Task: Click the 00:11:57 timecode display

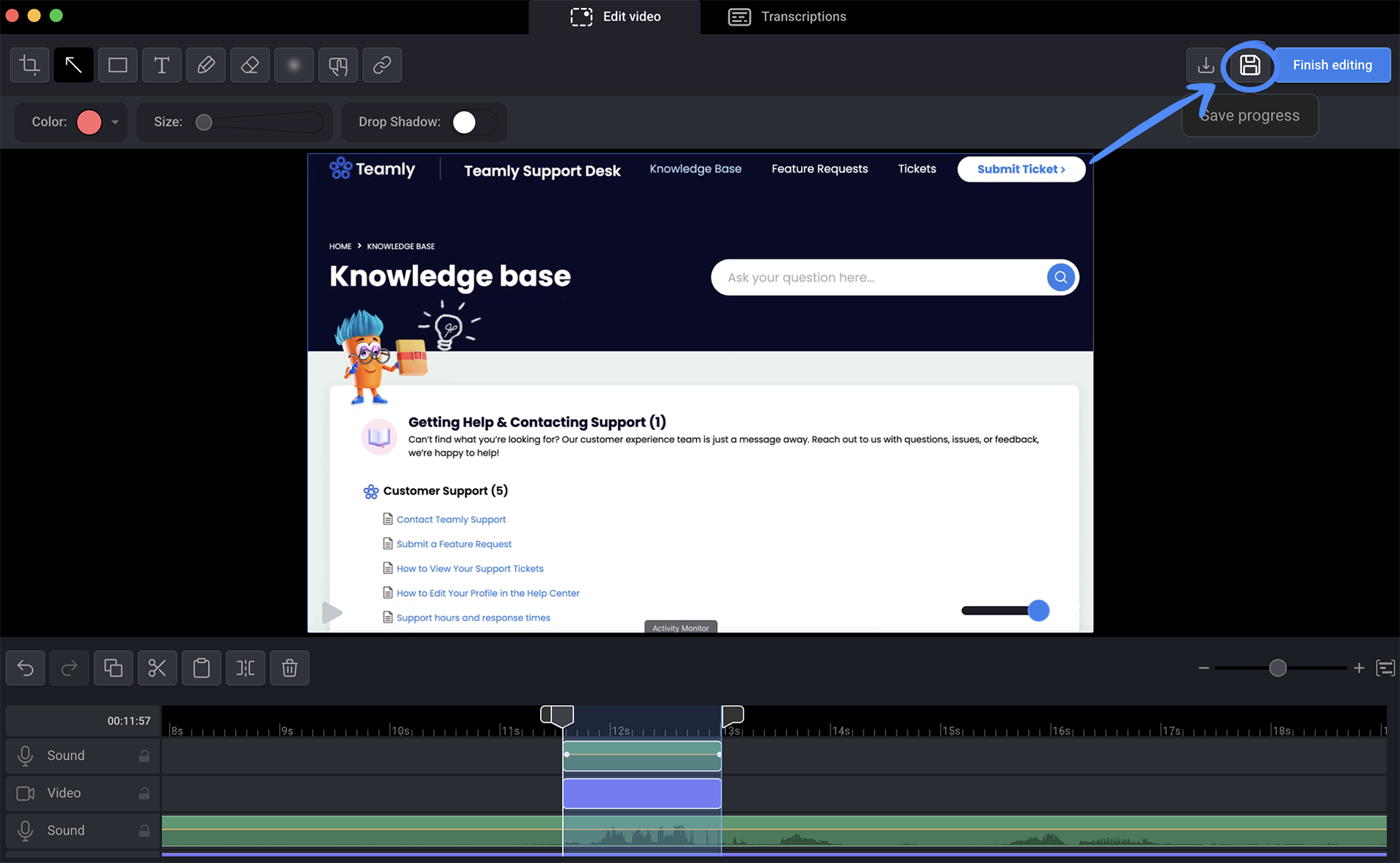Action: pyautogui.click(x=129, y=721)
